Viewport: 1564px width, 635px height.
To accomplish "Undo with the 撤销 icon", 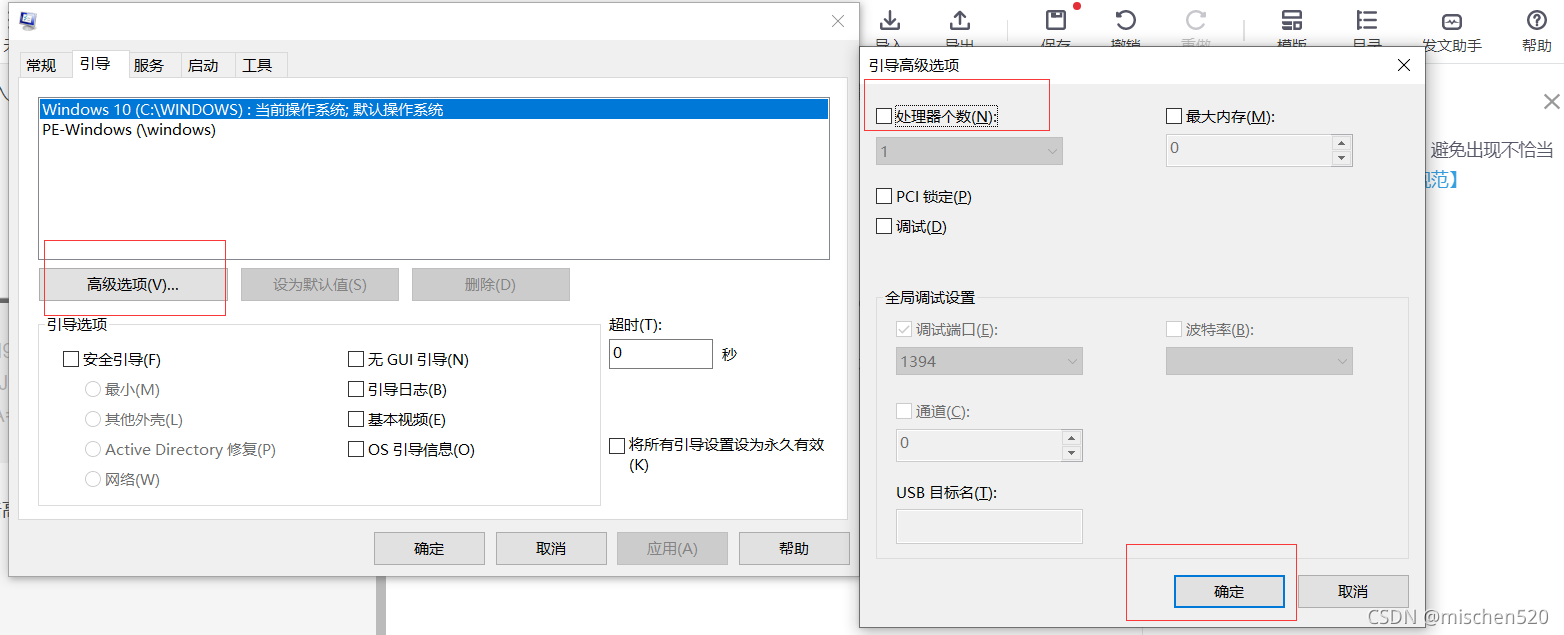I will click(x=1124, y=22).
